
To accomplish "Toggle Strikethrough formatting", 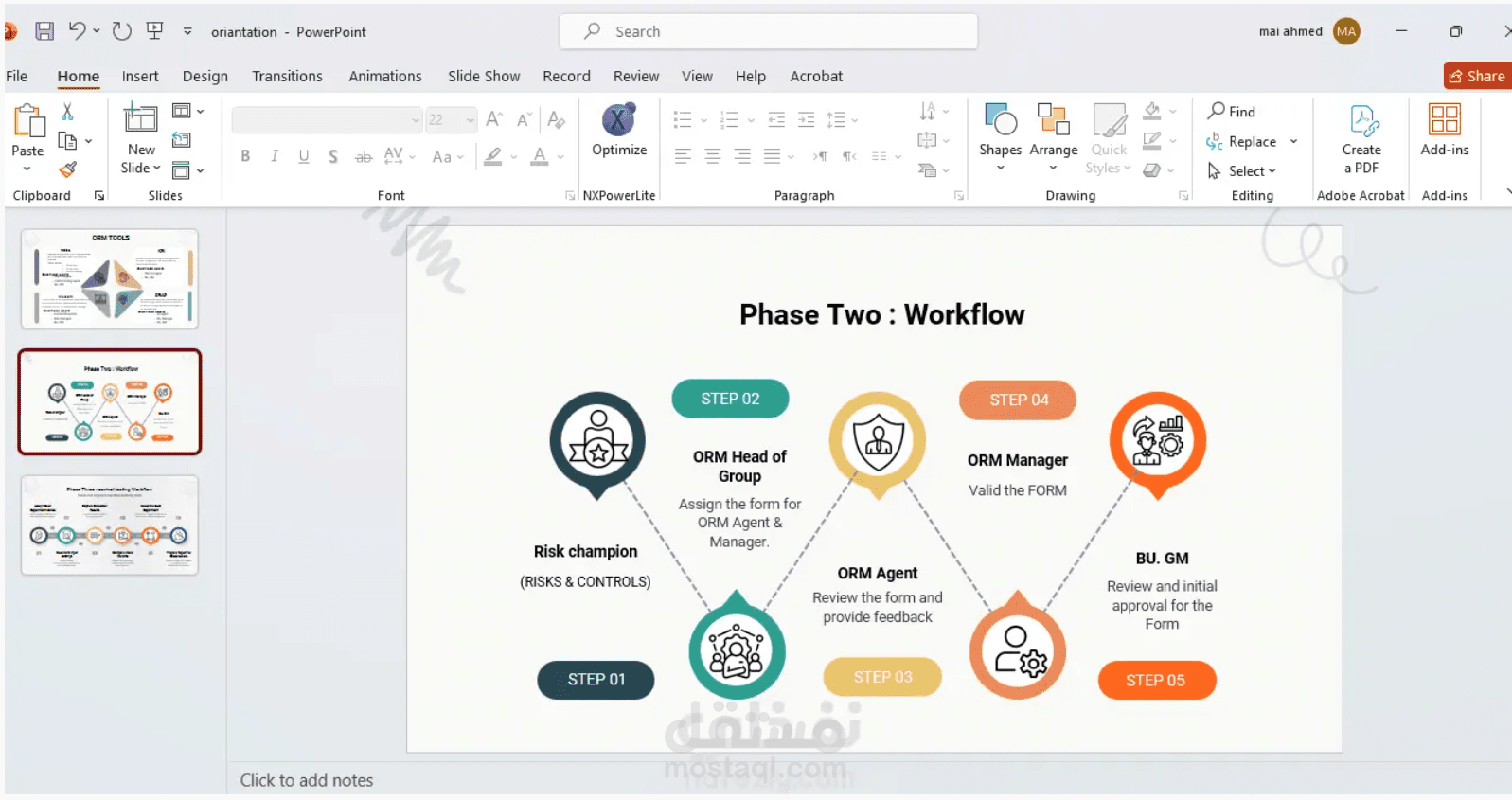I will click(x=364, y=156).
